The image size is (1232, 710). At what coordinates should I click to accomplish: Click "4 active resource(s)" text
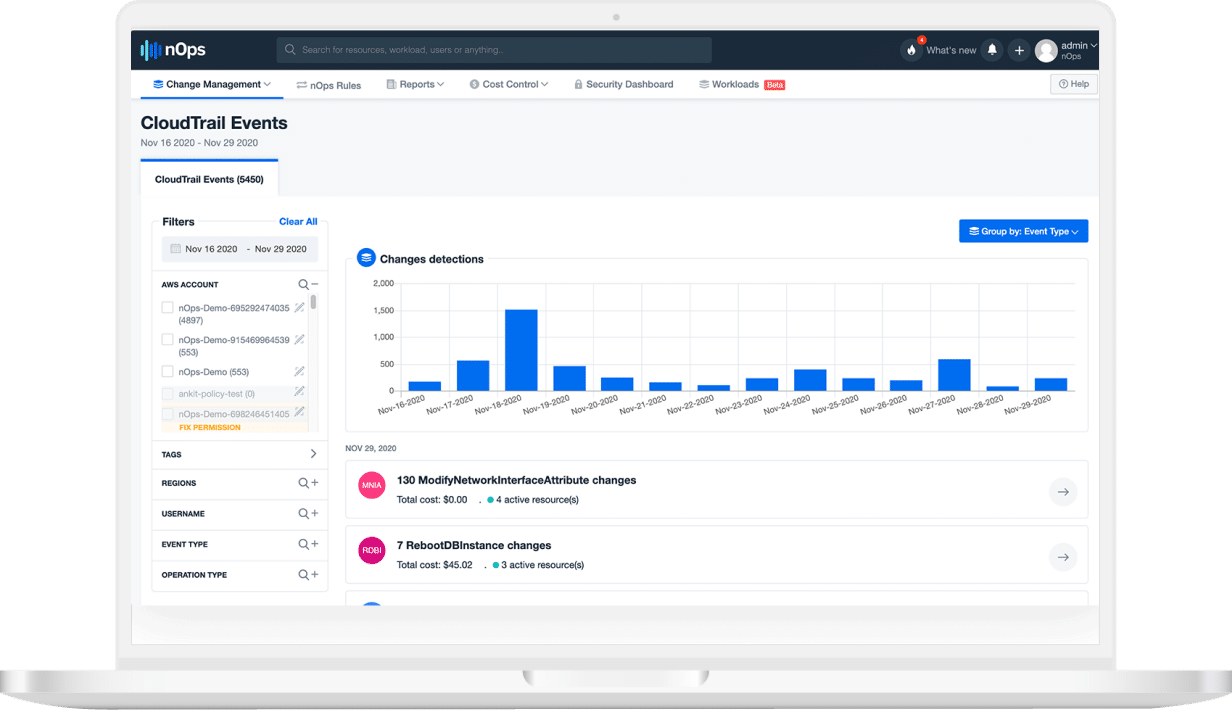(537, 500)
